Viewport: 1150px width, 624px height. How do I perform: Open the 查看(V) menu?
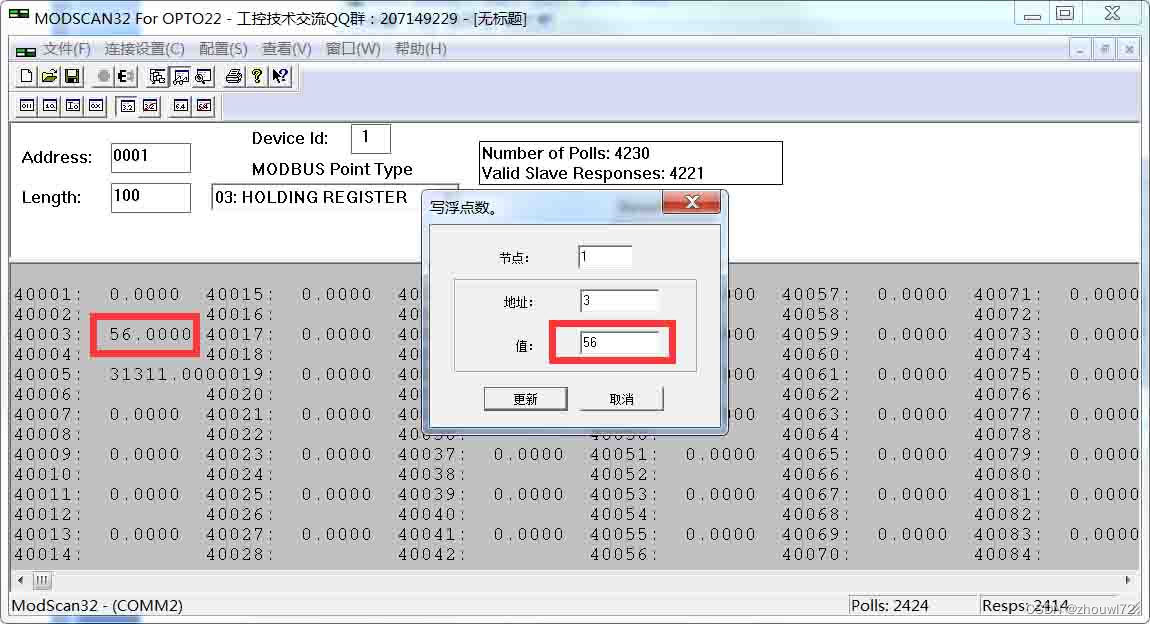[287, 48]
